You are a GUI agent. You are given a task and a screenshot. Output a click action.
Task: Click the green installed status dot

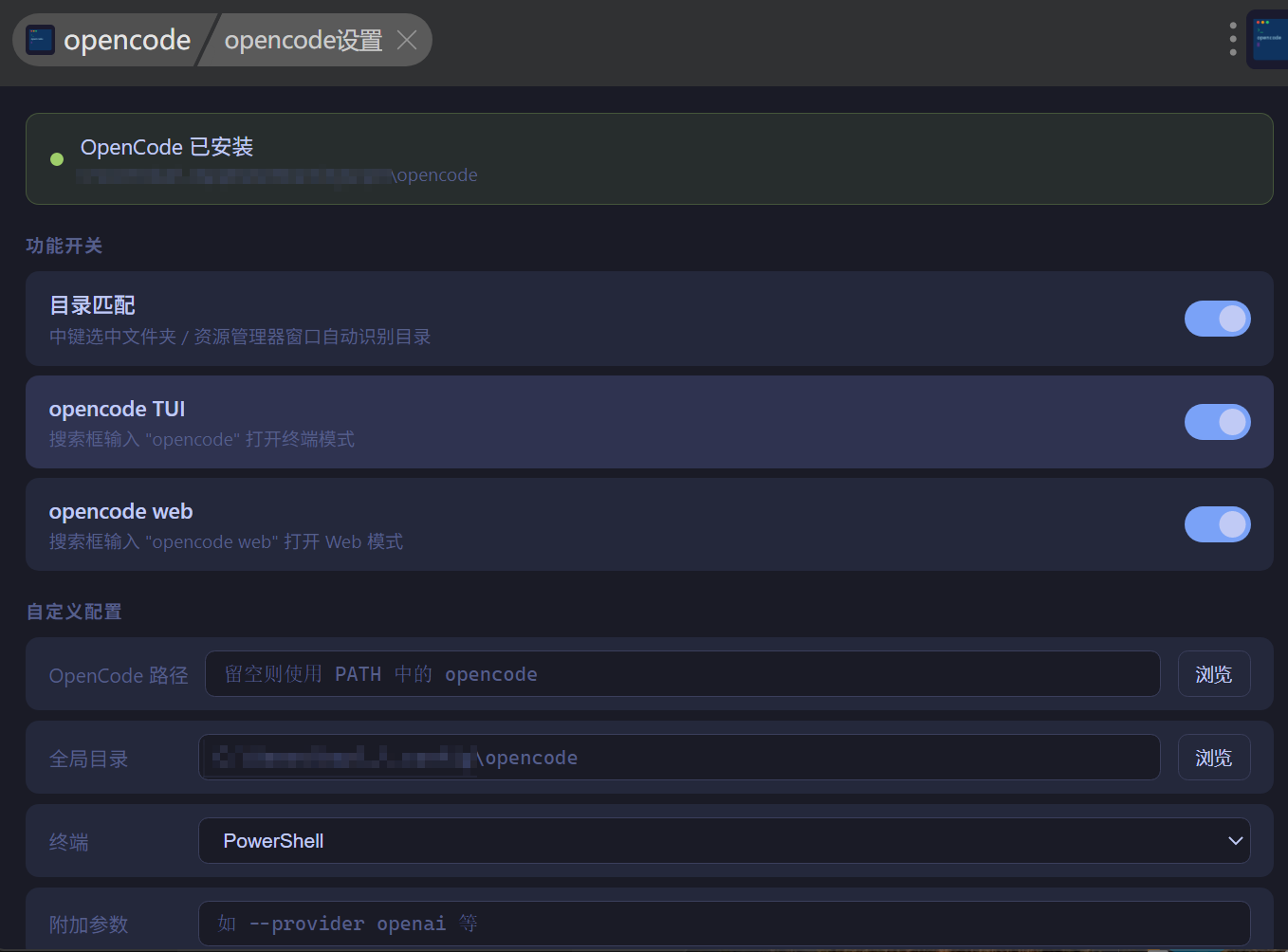click(57, 159)
